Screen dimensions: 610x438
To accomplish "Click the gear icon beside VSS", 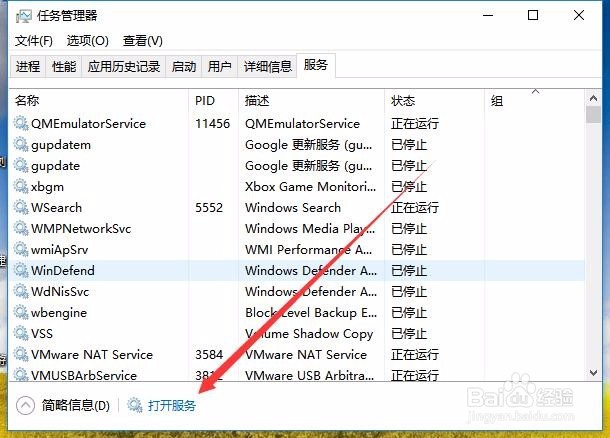I will 21,333.
